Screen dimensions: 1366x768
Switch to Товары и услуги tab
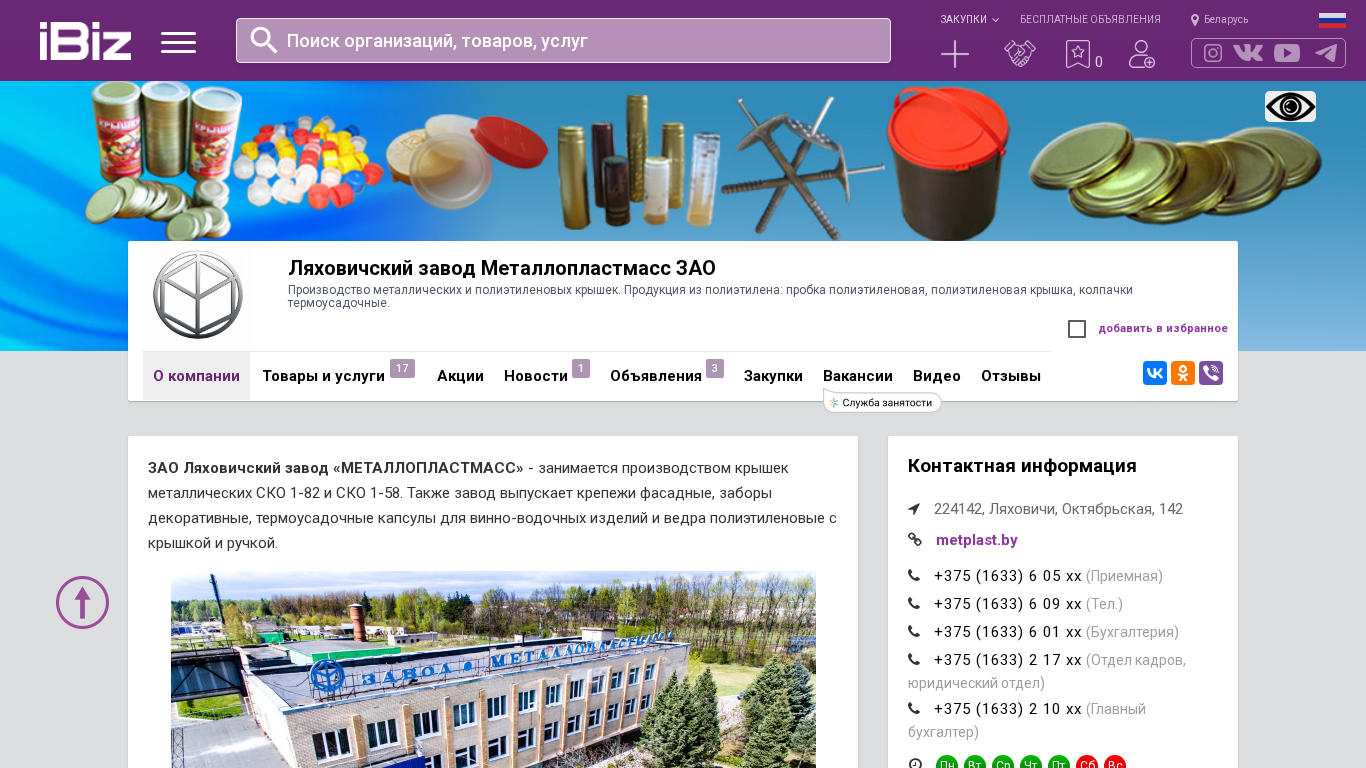point(323,376)
